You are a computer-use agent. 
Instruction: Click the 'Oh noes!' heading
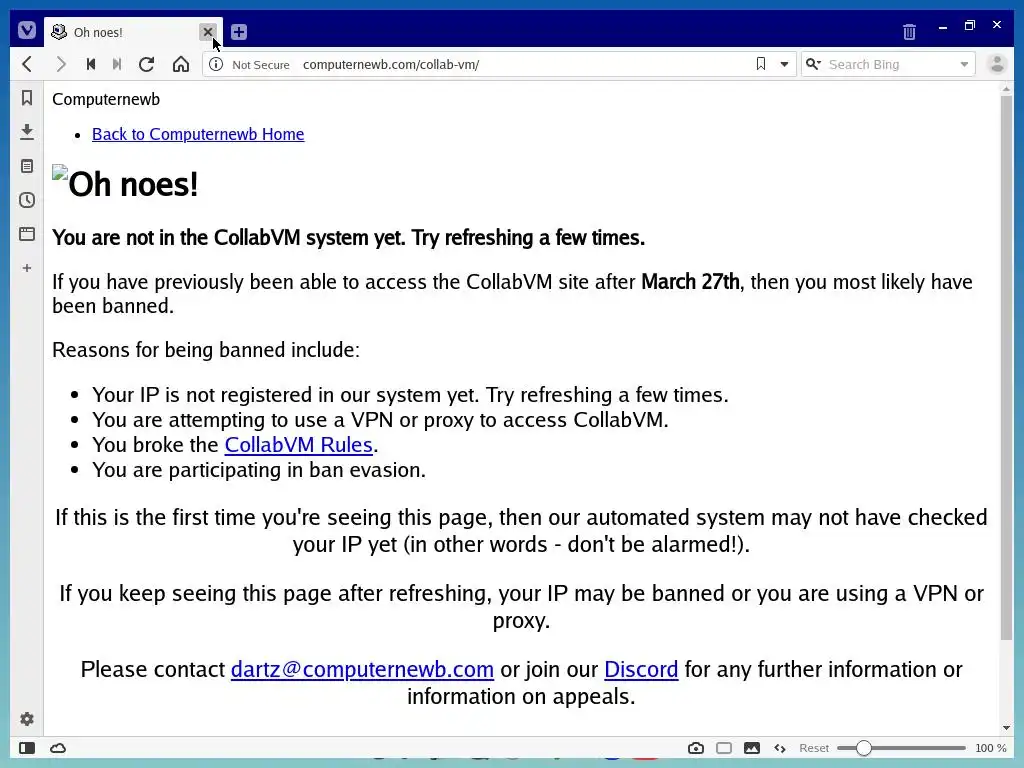133,184
